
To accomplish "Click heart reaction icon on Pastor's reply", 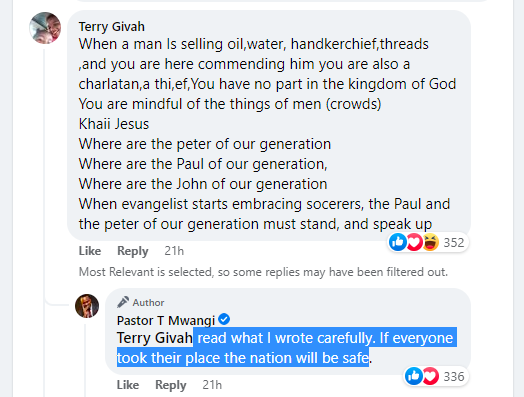I will tap(430, 376).
